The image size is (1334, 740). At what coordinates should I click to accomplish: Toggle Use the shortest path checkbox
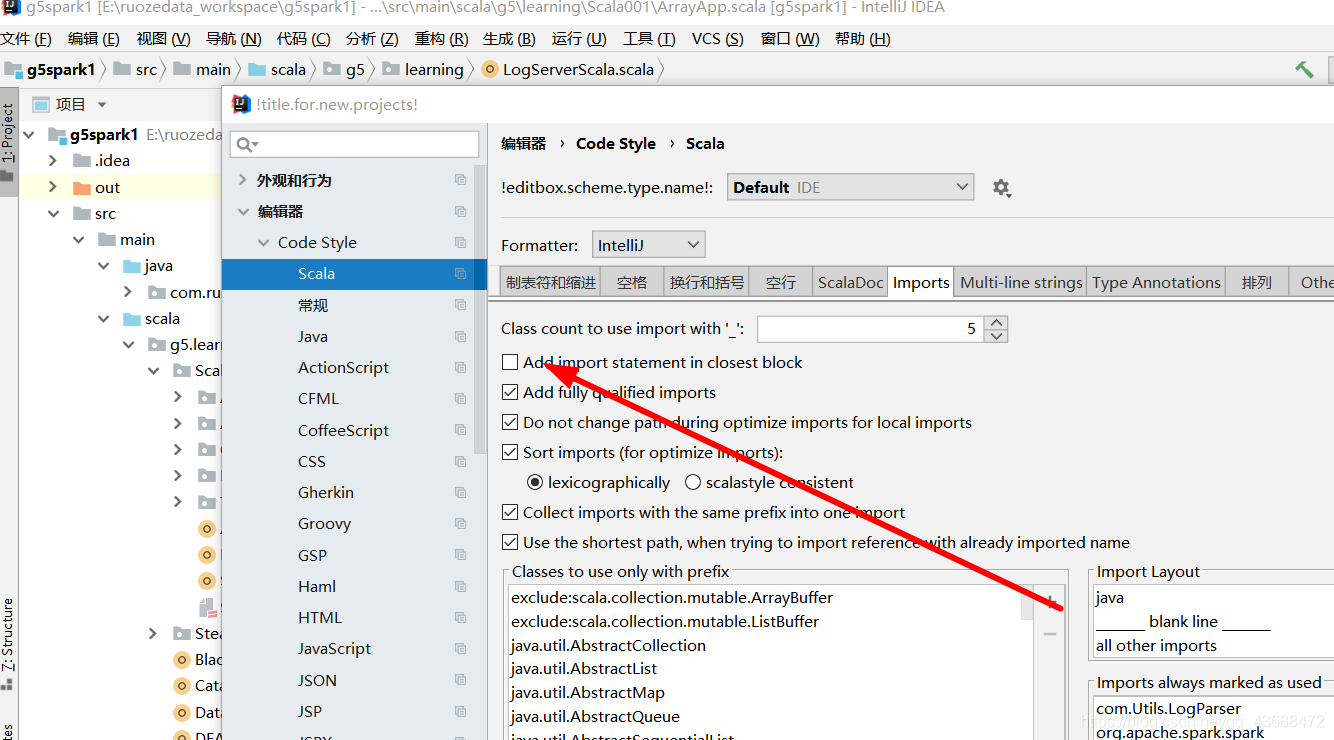click(510, 542)
